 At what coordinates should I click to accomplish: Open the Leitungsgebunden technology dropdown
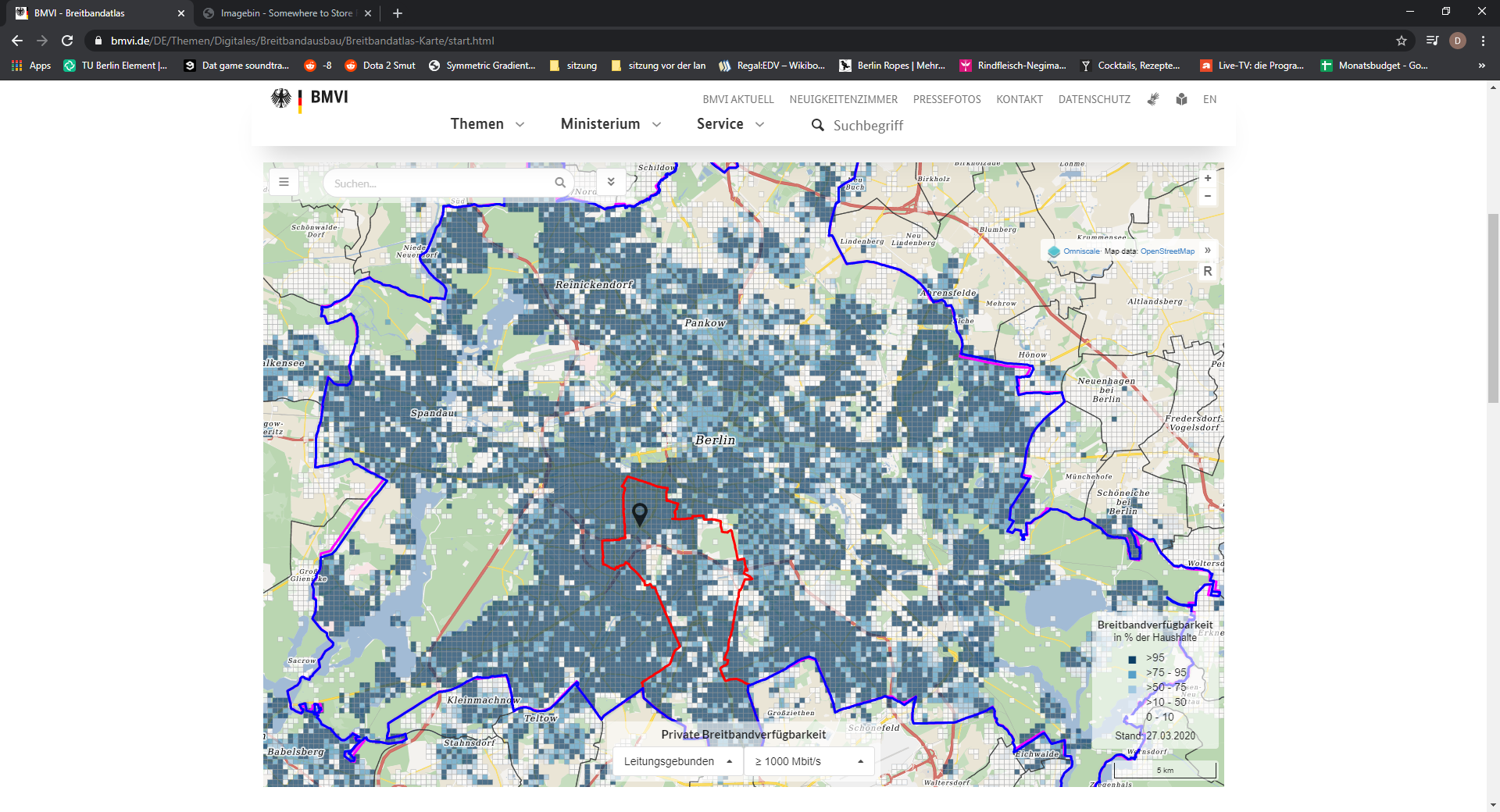[678, 761]
